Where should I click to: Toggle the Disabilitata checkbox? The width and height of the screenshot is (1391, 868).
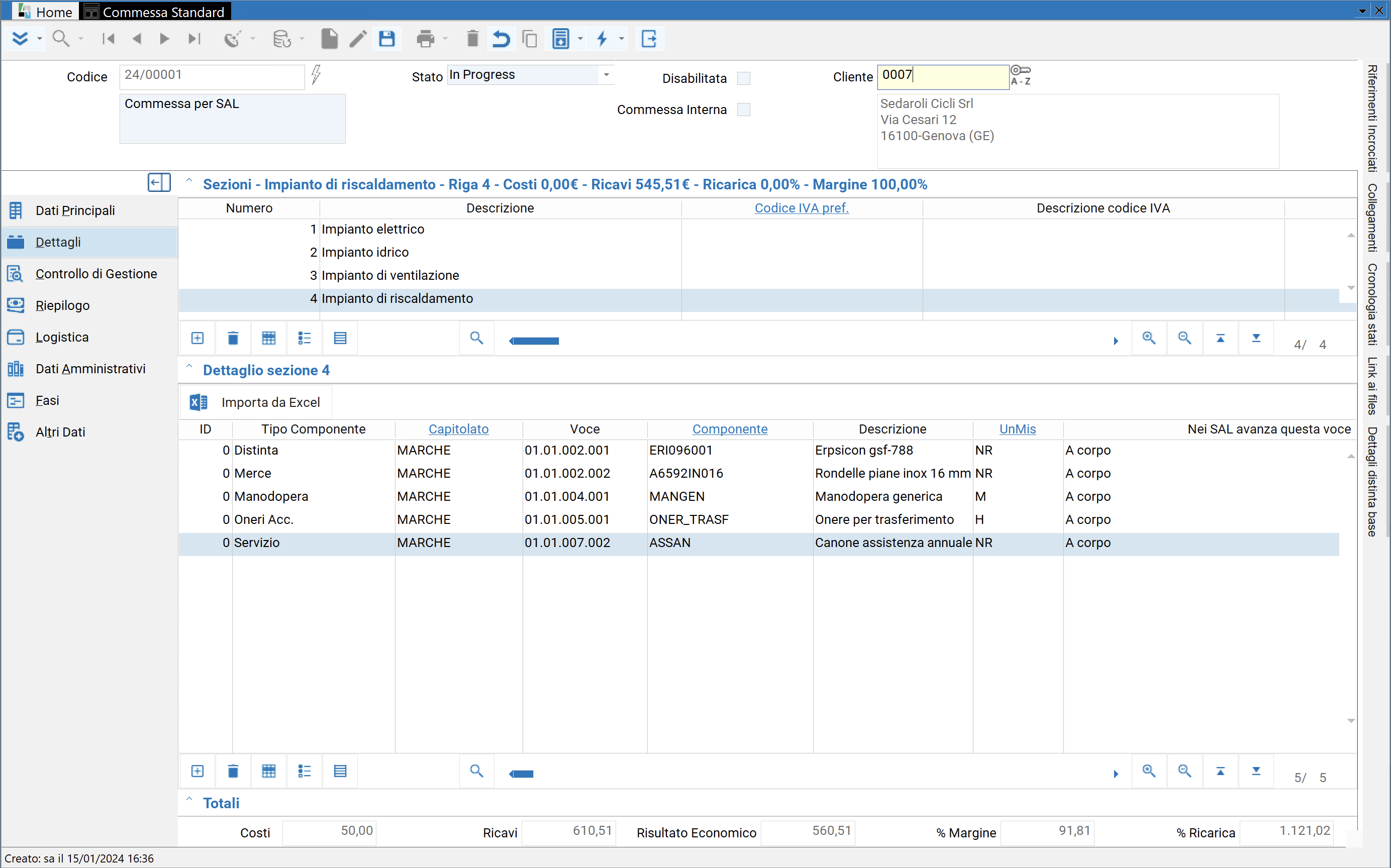pos(744,78)
